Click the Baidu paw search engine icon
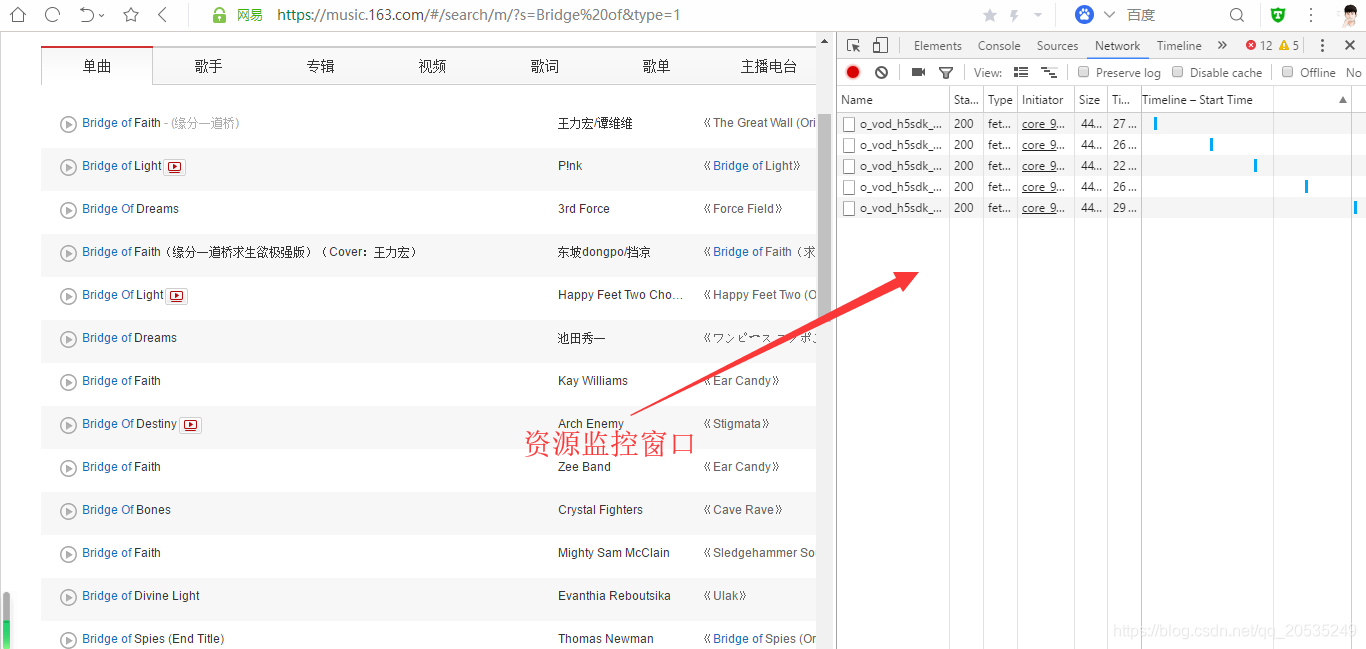The width and height of the screenshot is (1366, 649). coord(1085,15)
